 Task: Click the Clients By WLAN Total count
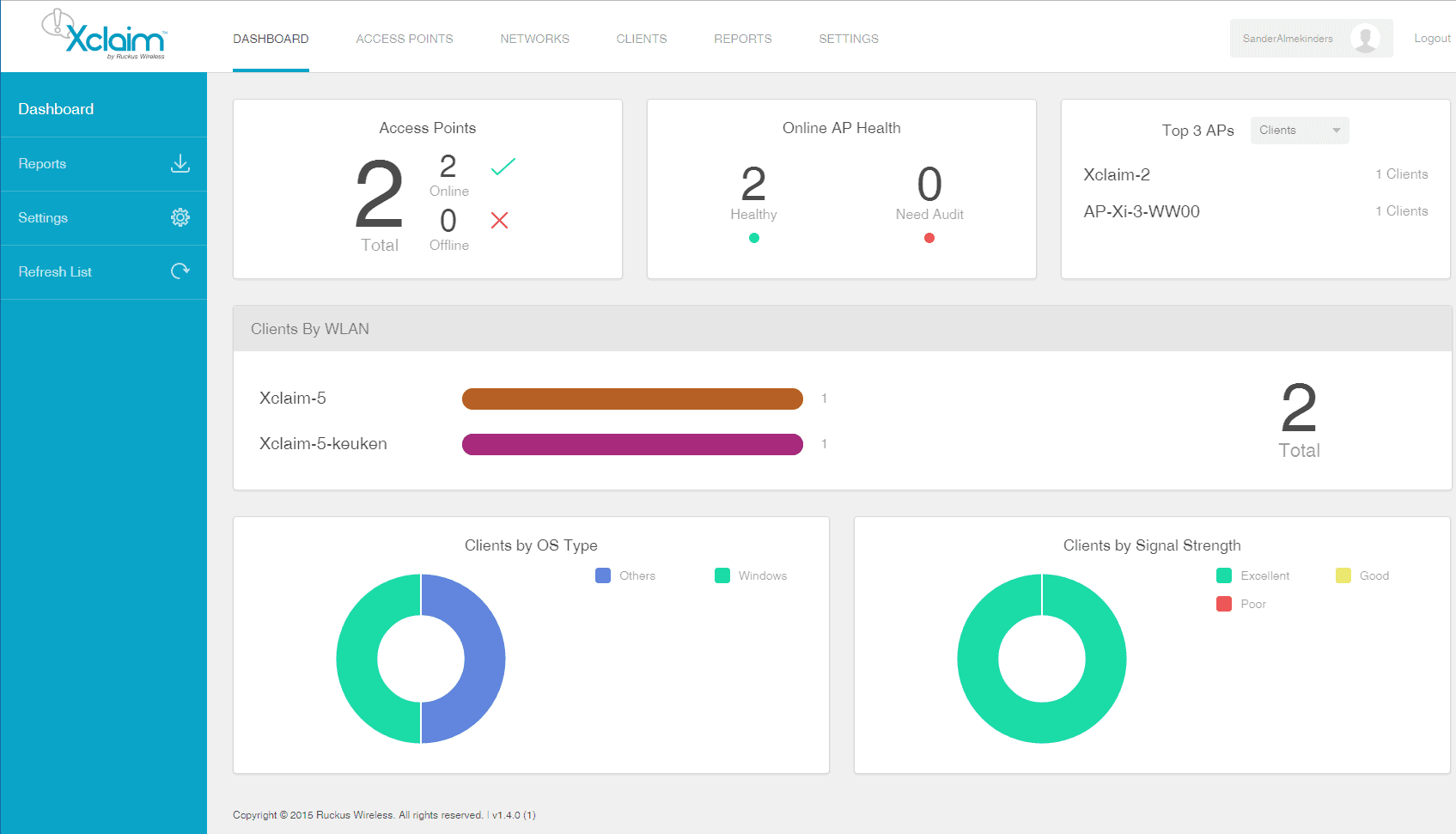click(1299, 409)
